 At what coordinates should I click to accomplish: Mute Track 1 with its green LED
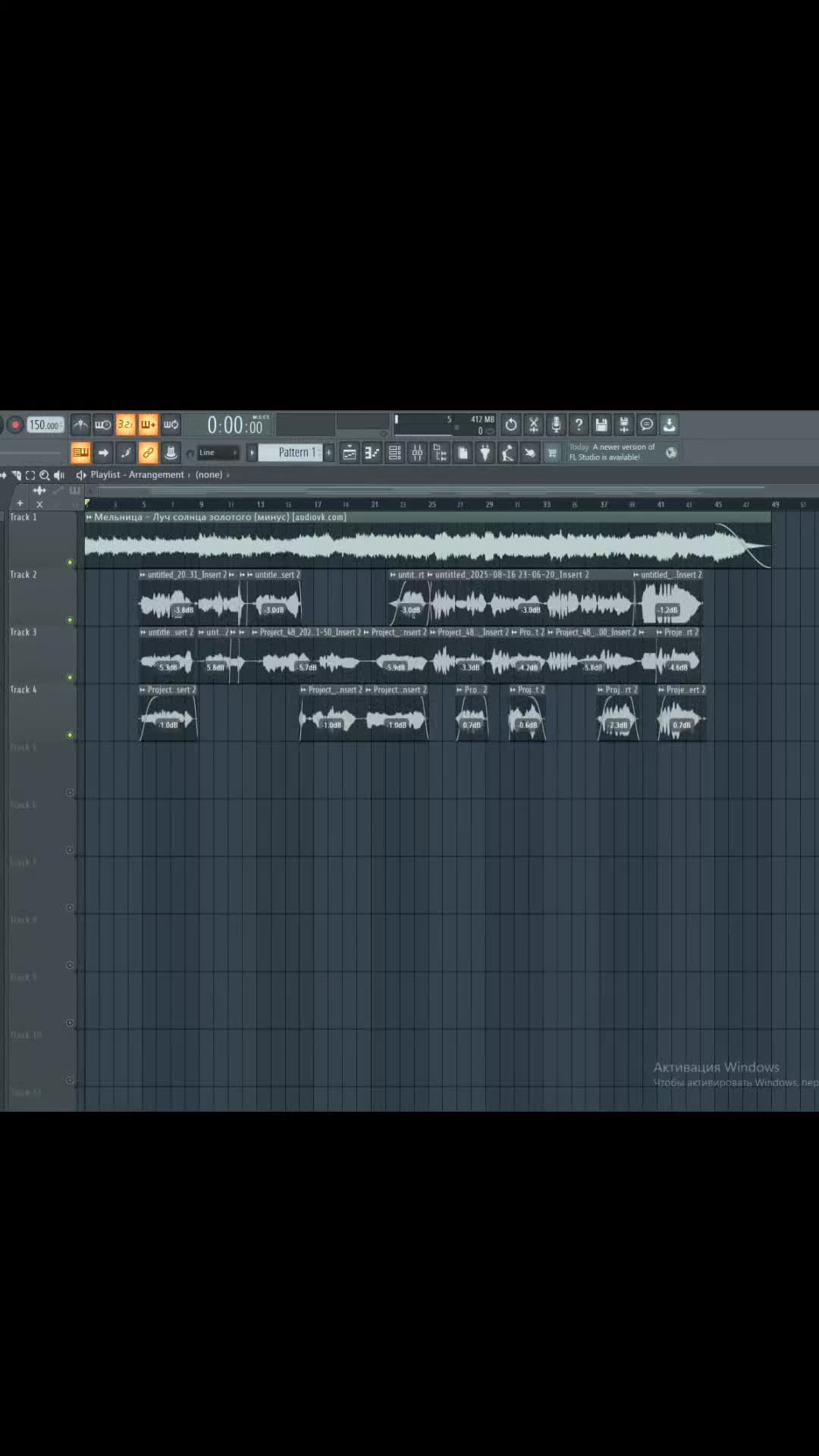70,563
